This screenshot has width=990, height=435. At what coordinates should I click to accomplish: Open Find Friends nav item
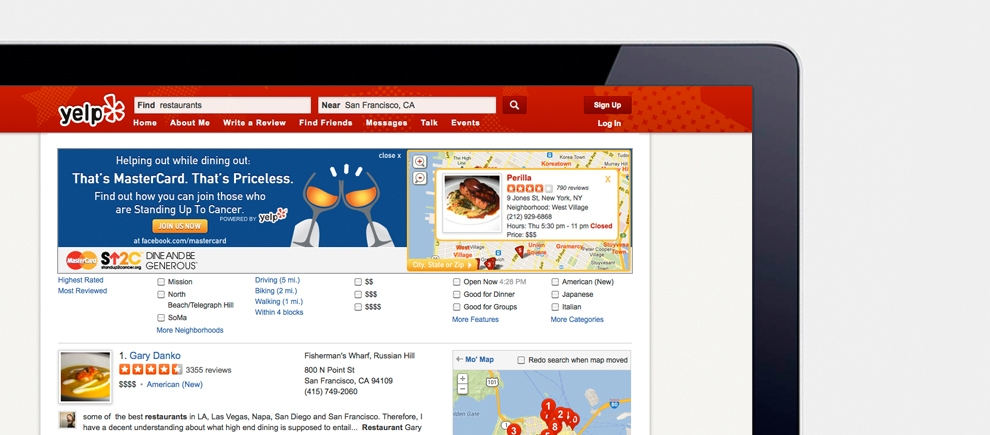[x=326, y=123]
